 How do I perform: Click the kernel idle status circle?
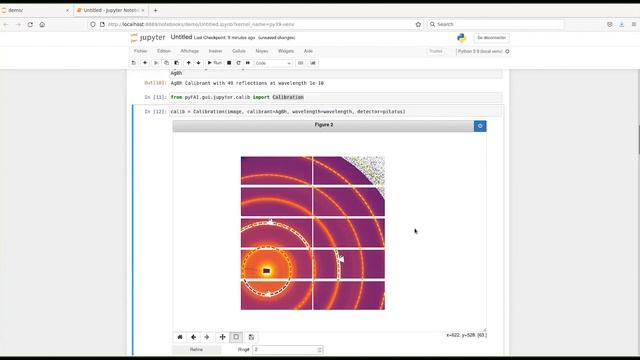click(507, 51)
